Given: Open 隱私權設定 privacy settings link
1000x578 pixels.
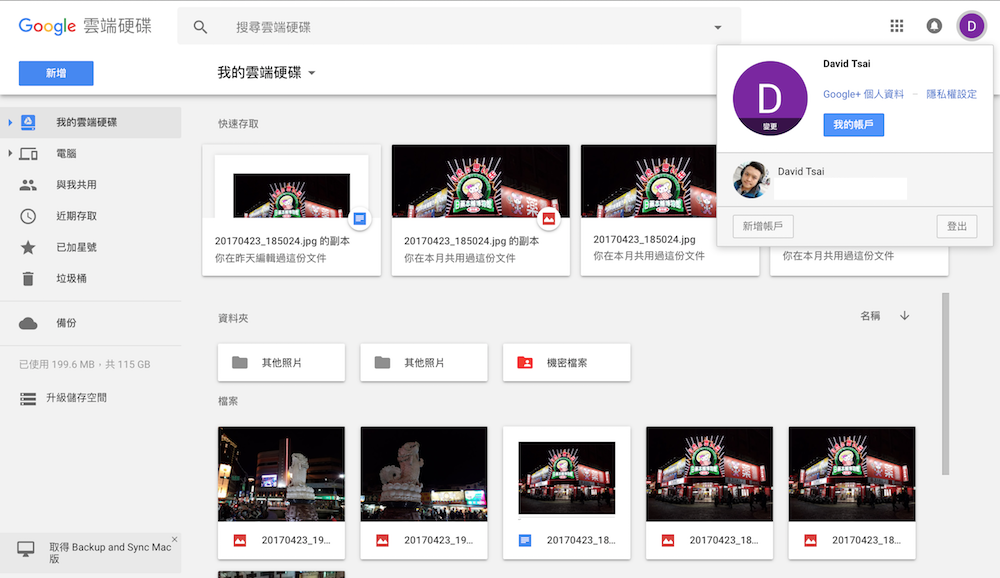Looking at the screenshot, I should [953, 92].
